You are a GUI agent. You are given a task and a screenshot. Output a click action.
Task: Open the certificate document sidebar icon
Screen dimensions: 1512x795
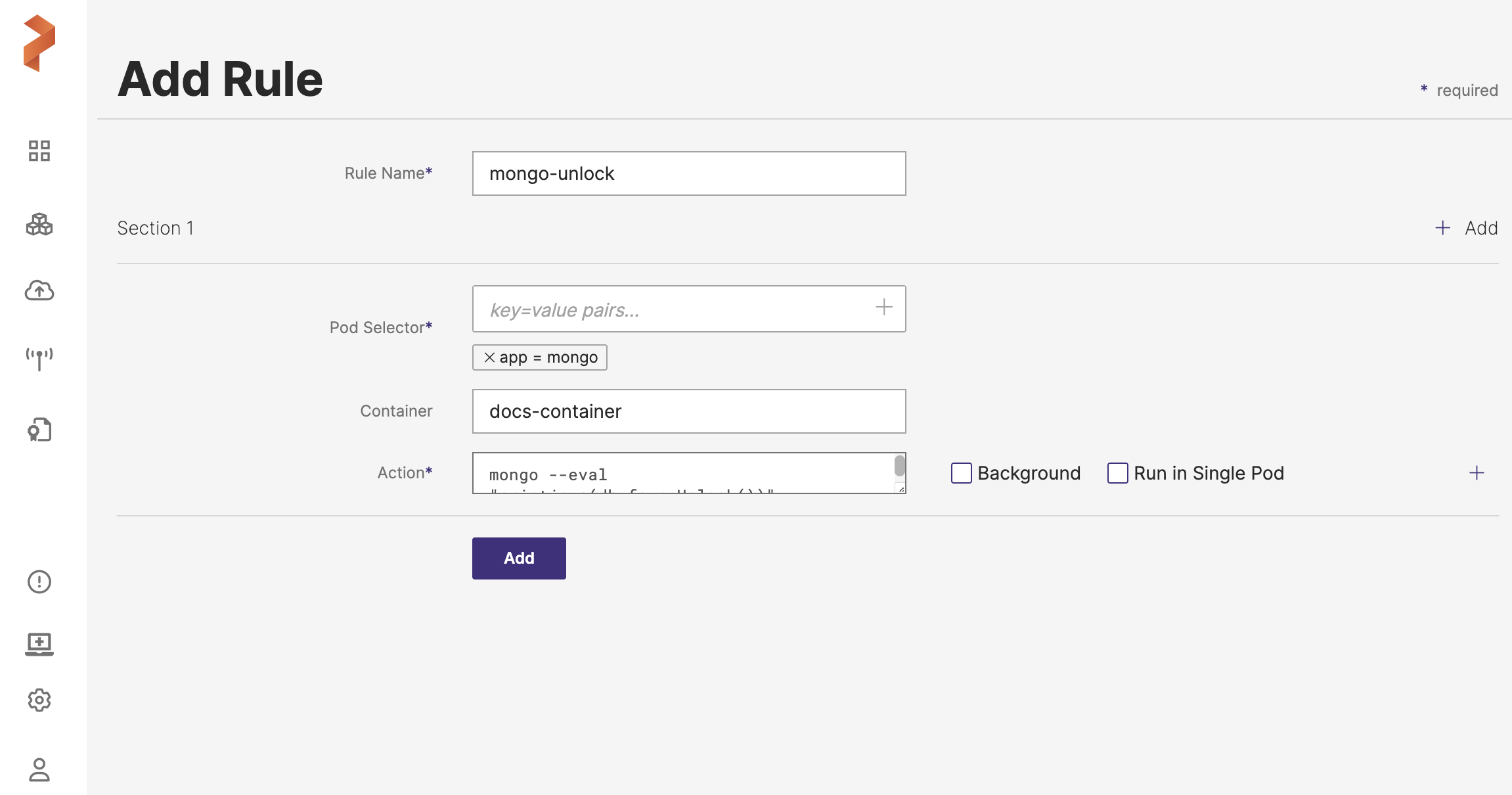point(39,430)
